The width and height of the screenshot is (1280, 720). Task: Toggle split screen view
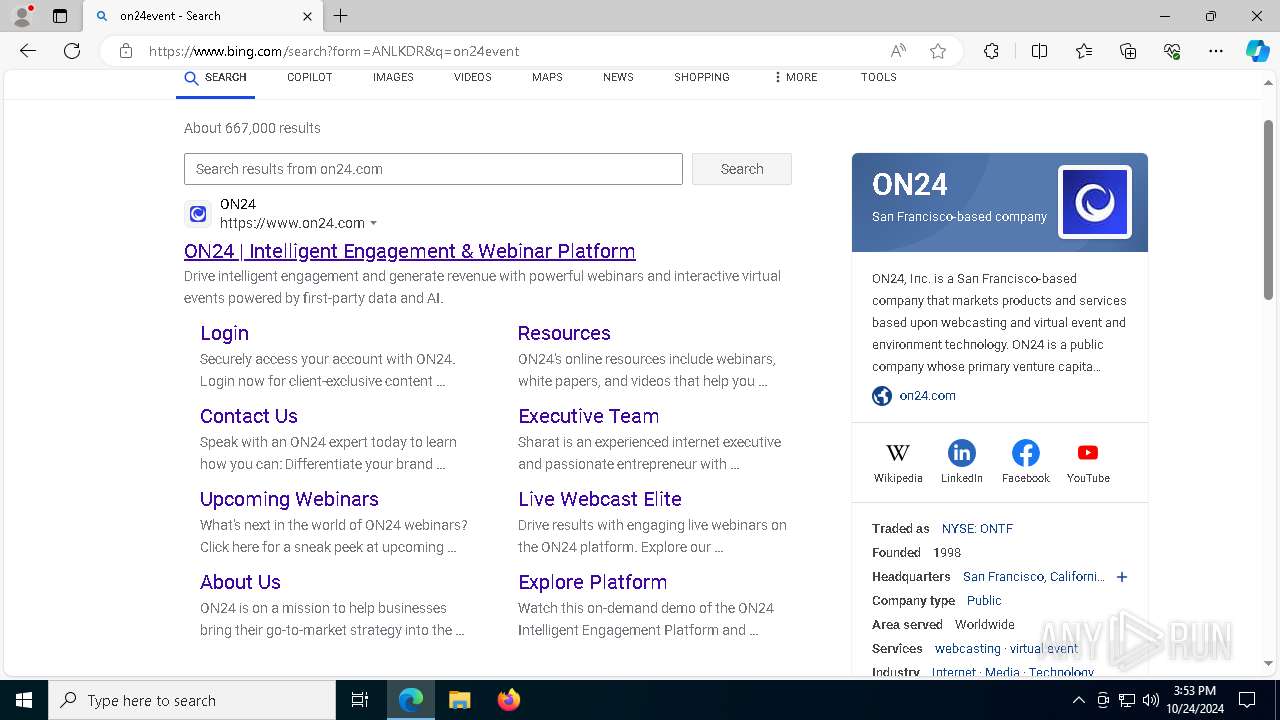(x=1039, y=51)
